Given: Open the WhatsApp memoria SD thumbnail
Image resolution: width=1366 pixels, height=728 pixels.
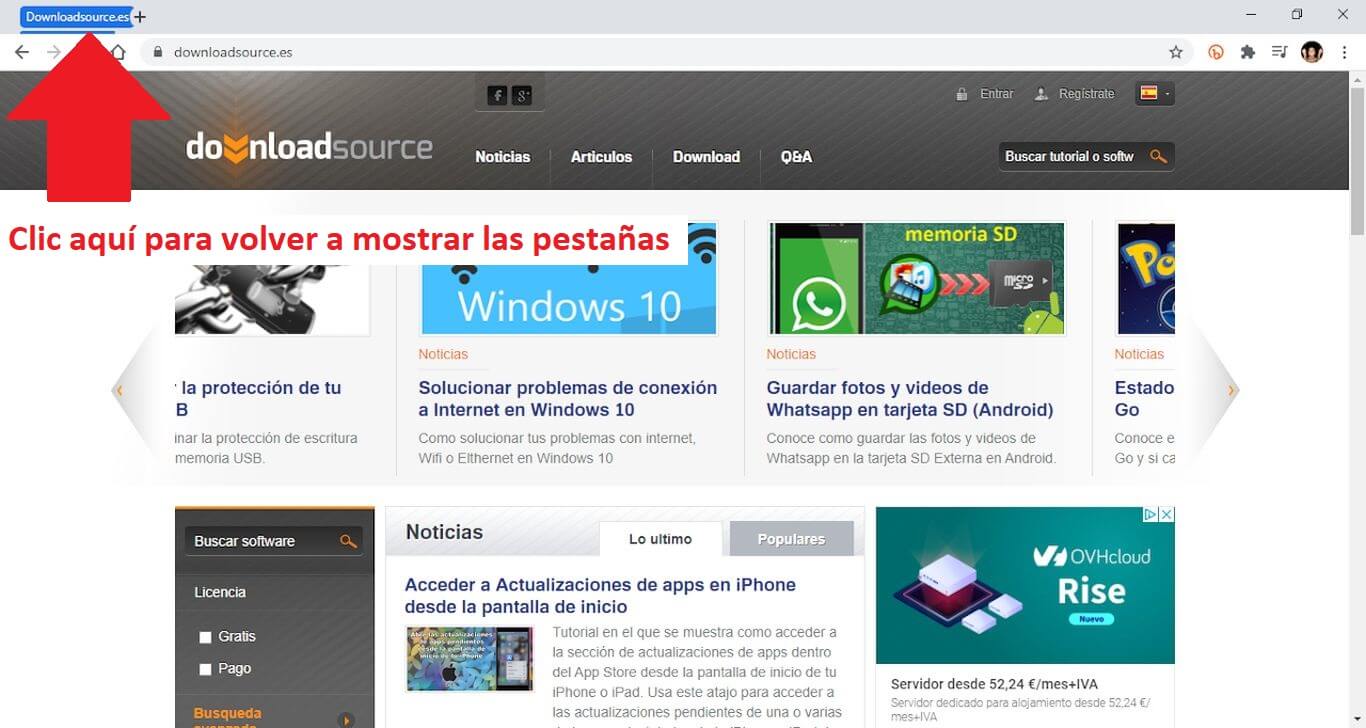Looking at the screenshot, I should point(917,278).
